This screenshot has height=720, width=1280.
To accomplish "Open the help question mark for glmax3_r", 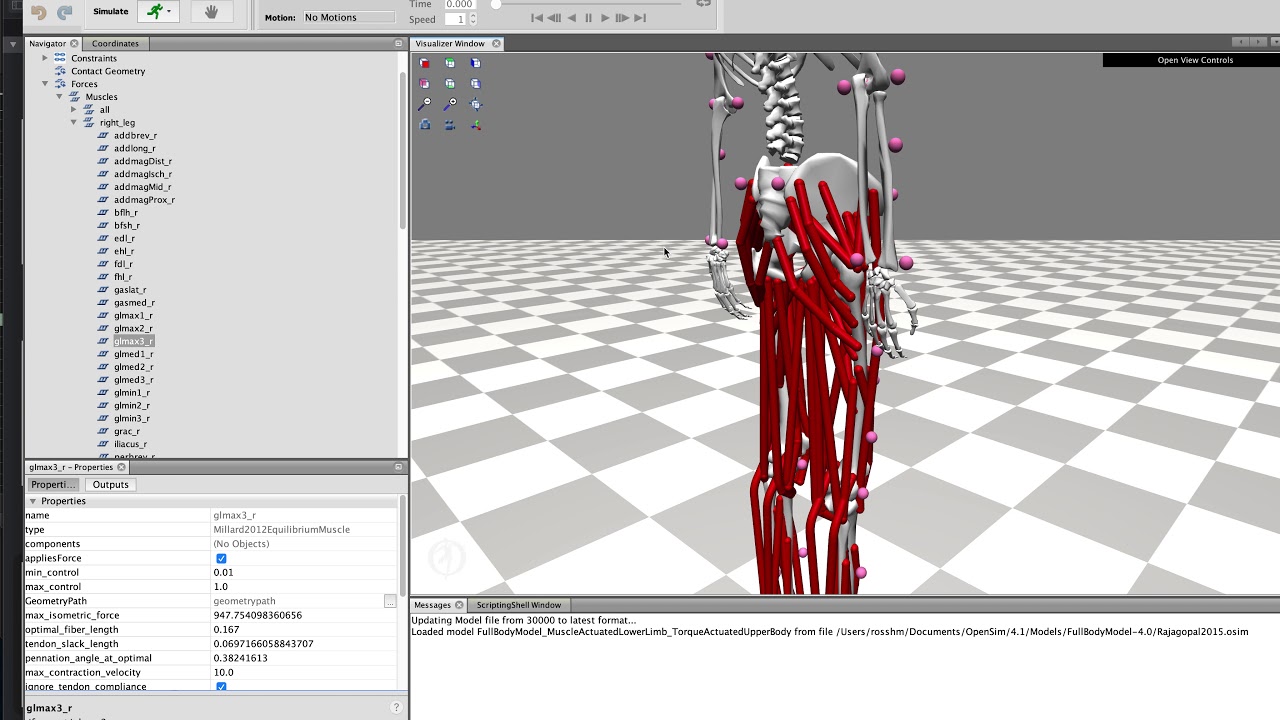I will click(x=396, y=708).
